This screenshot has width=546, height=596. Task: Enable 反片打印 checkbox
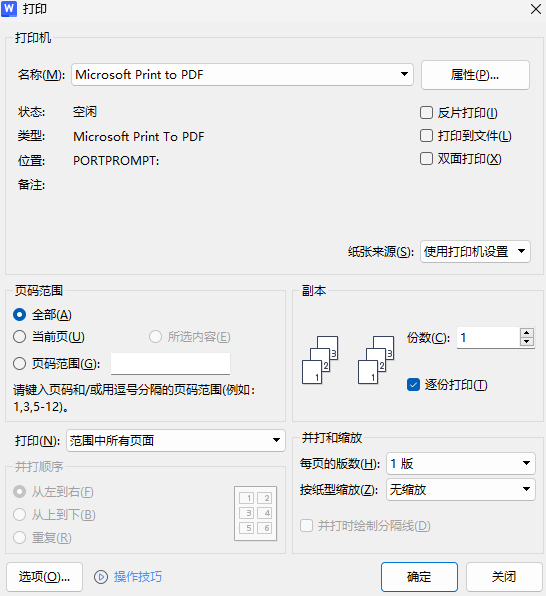(x=426, y=113)
